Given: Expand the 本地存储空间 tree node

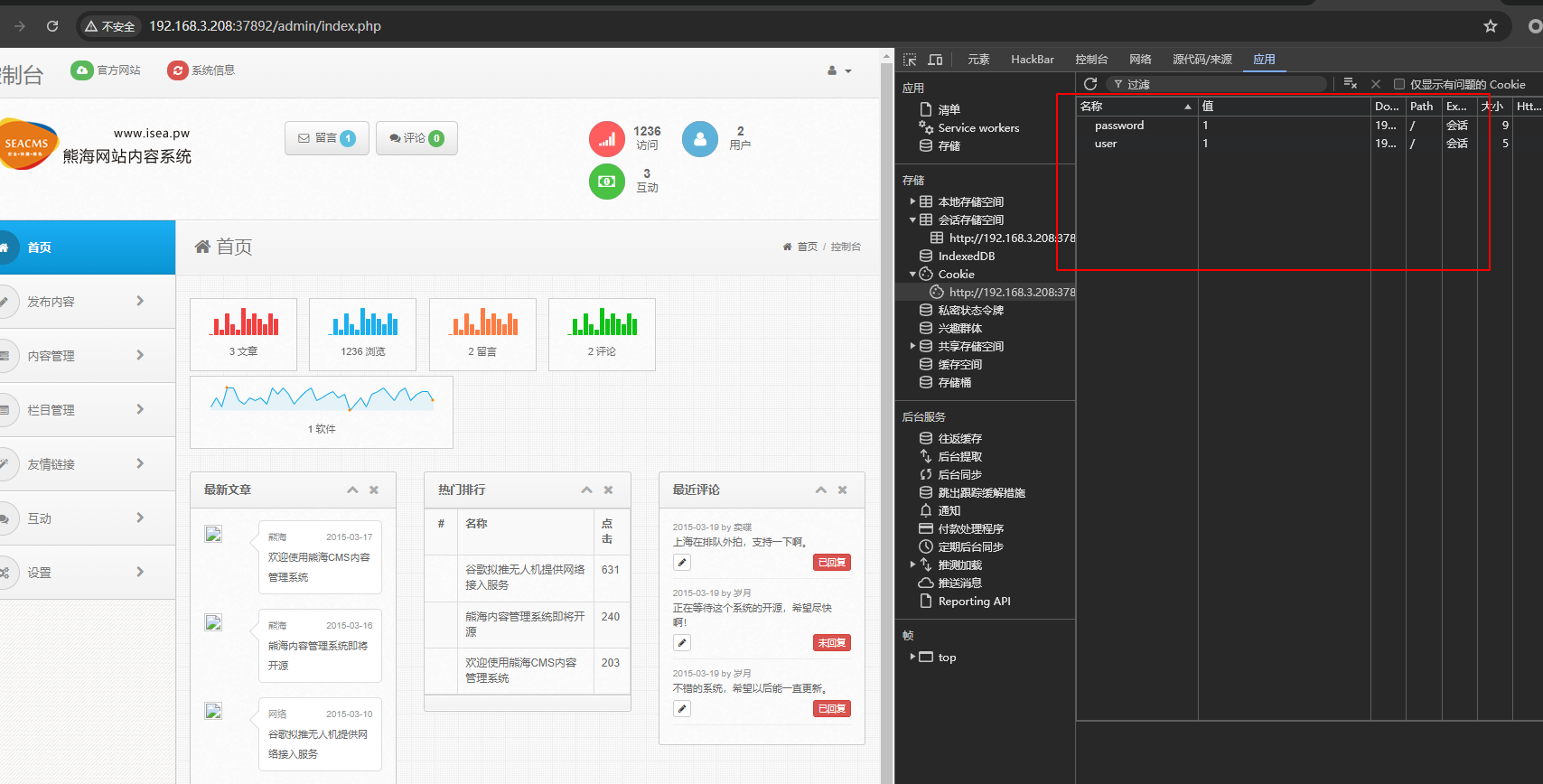Looking at the screenshot, I should point(912,201).
